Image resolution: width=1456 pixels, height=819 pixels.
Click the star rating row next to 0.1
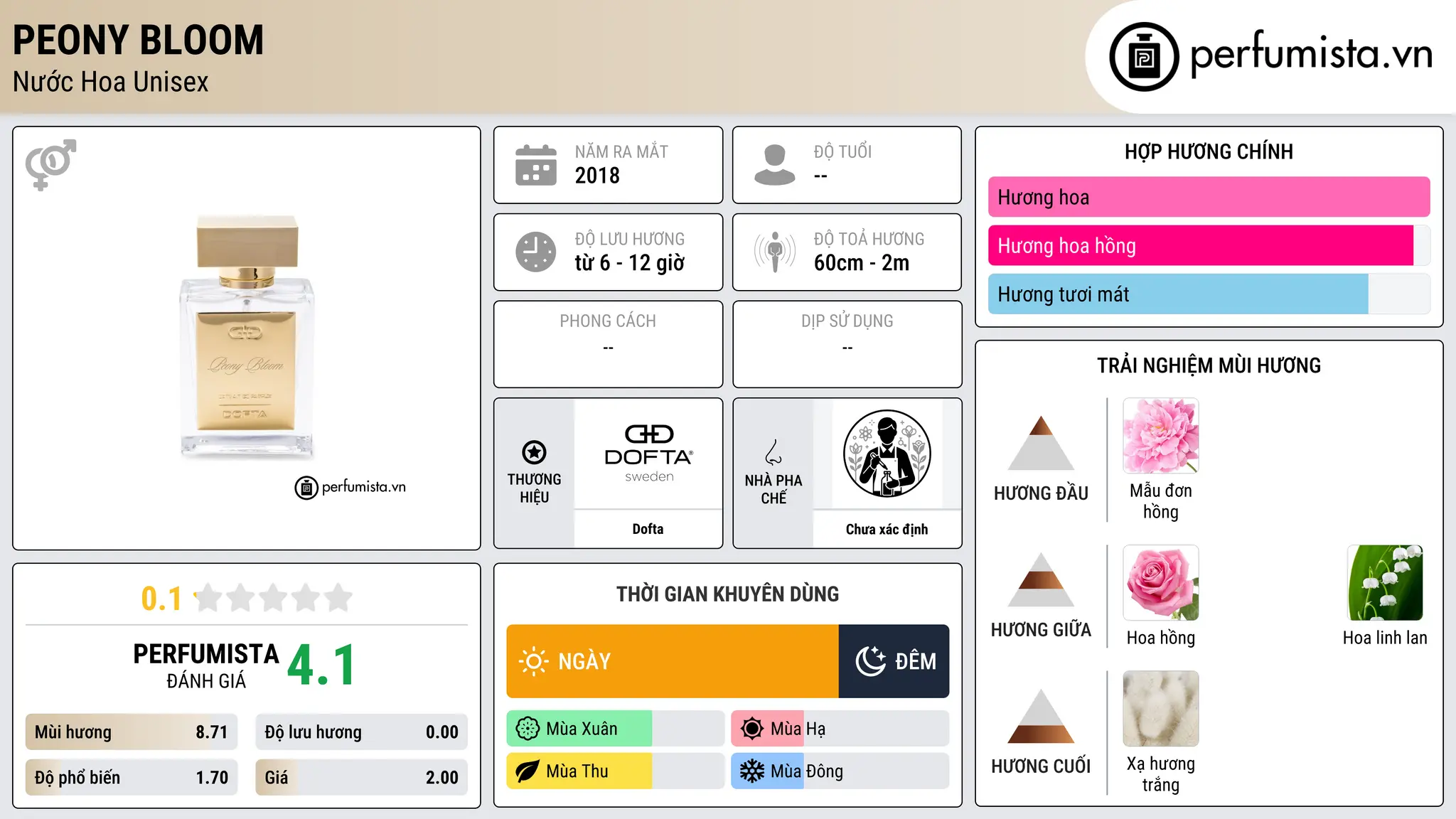coord(273,598)
